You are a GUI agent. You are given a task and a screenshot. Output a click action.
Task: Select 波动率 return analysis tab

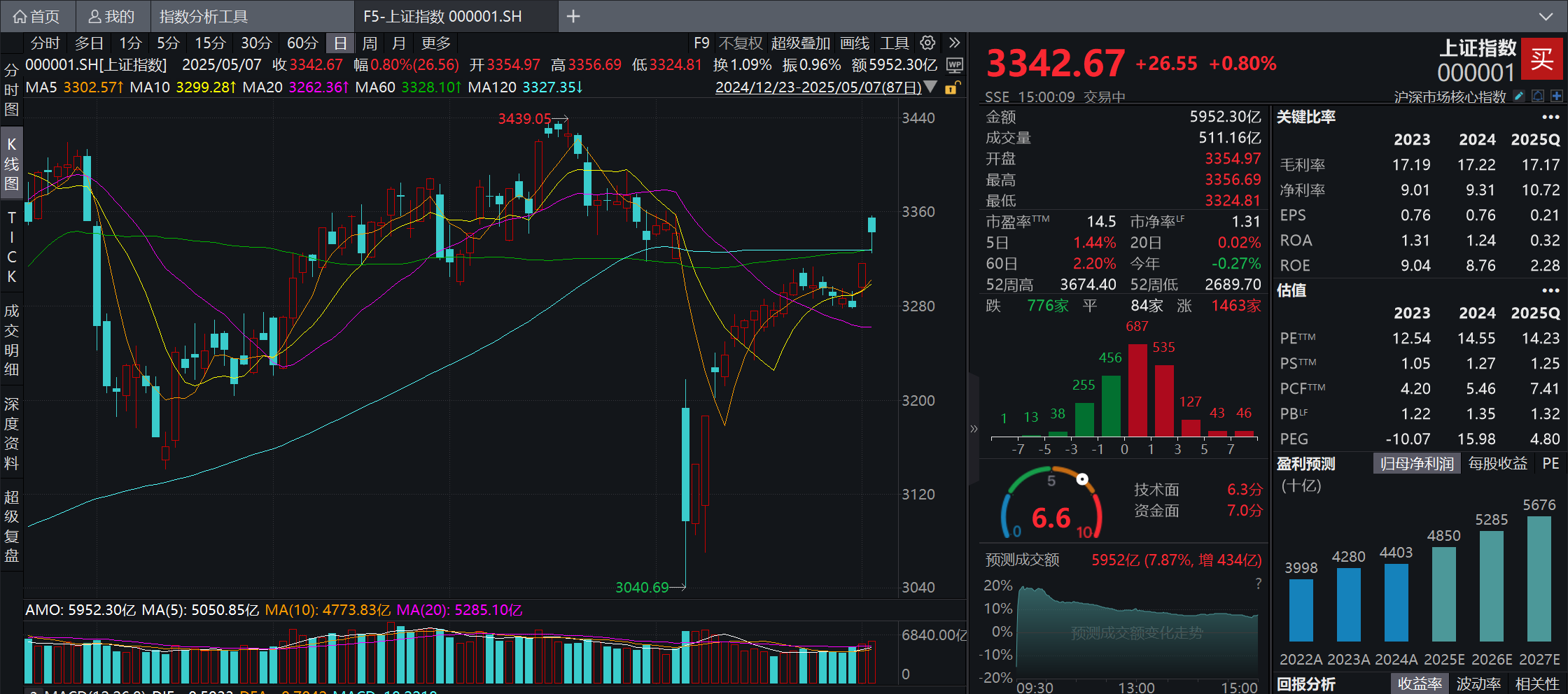click(1478, 684)
